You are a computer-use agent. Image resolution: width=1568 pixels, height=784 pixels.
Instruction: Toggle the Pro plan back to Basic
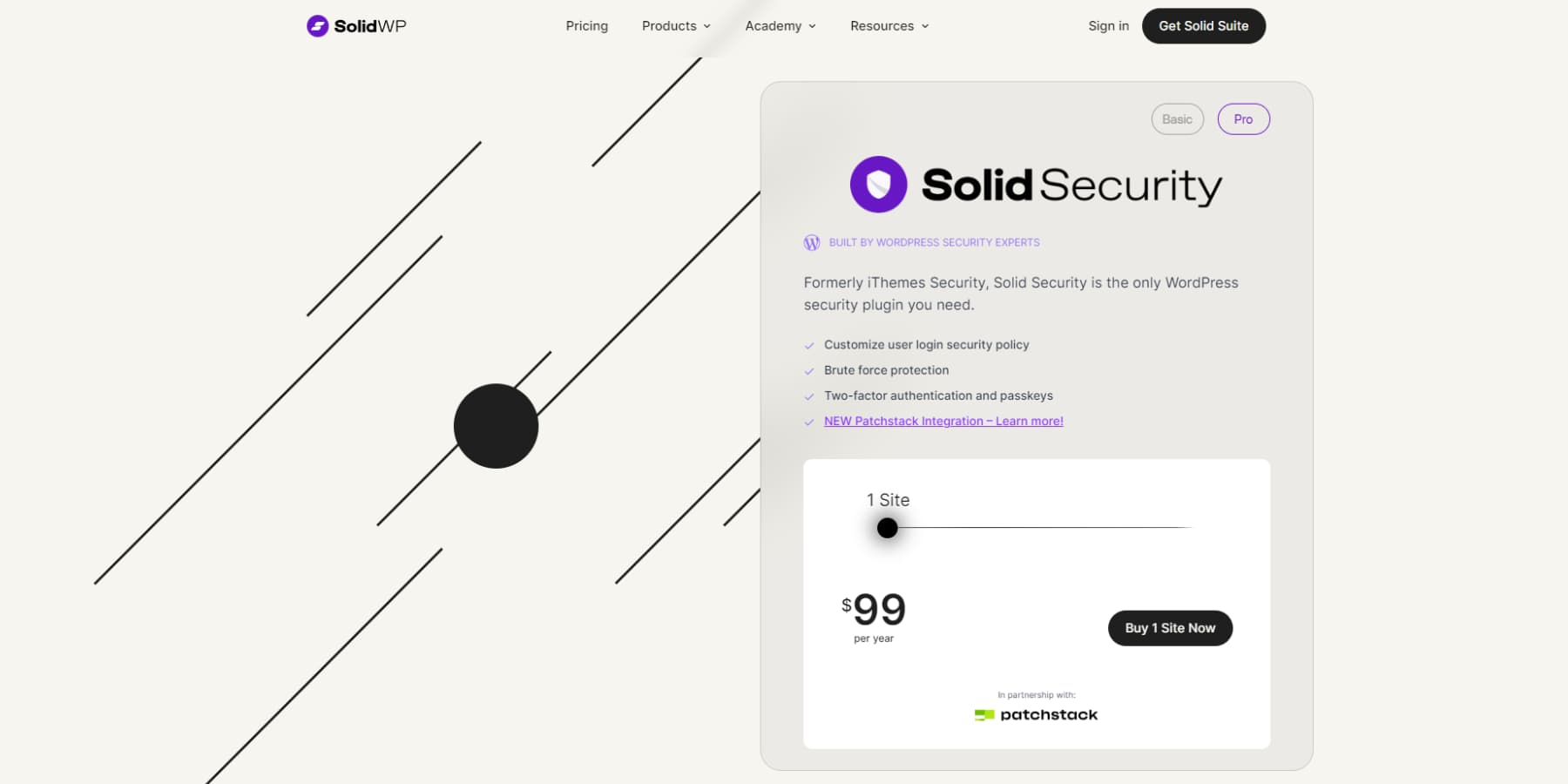point(1177,118)
